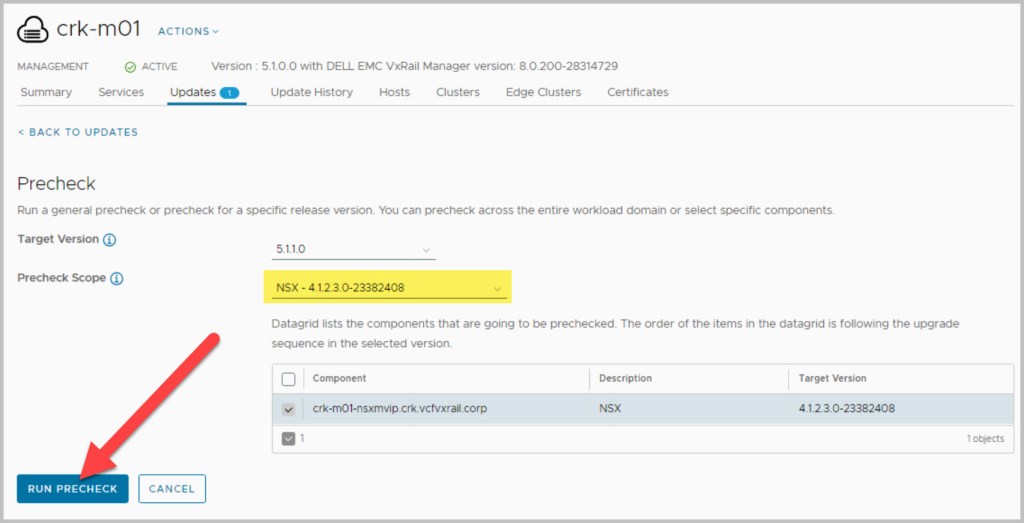Click the CANCEL button

point(172,489)
